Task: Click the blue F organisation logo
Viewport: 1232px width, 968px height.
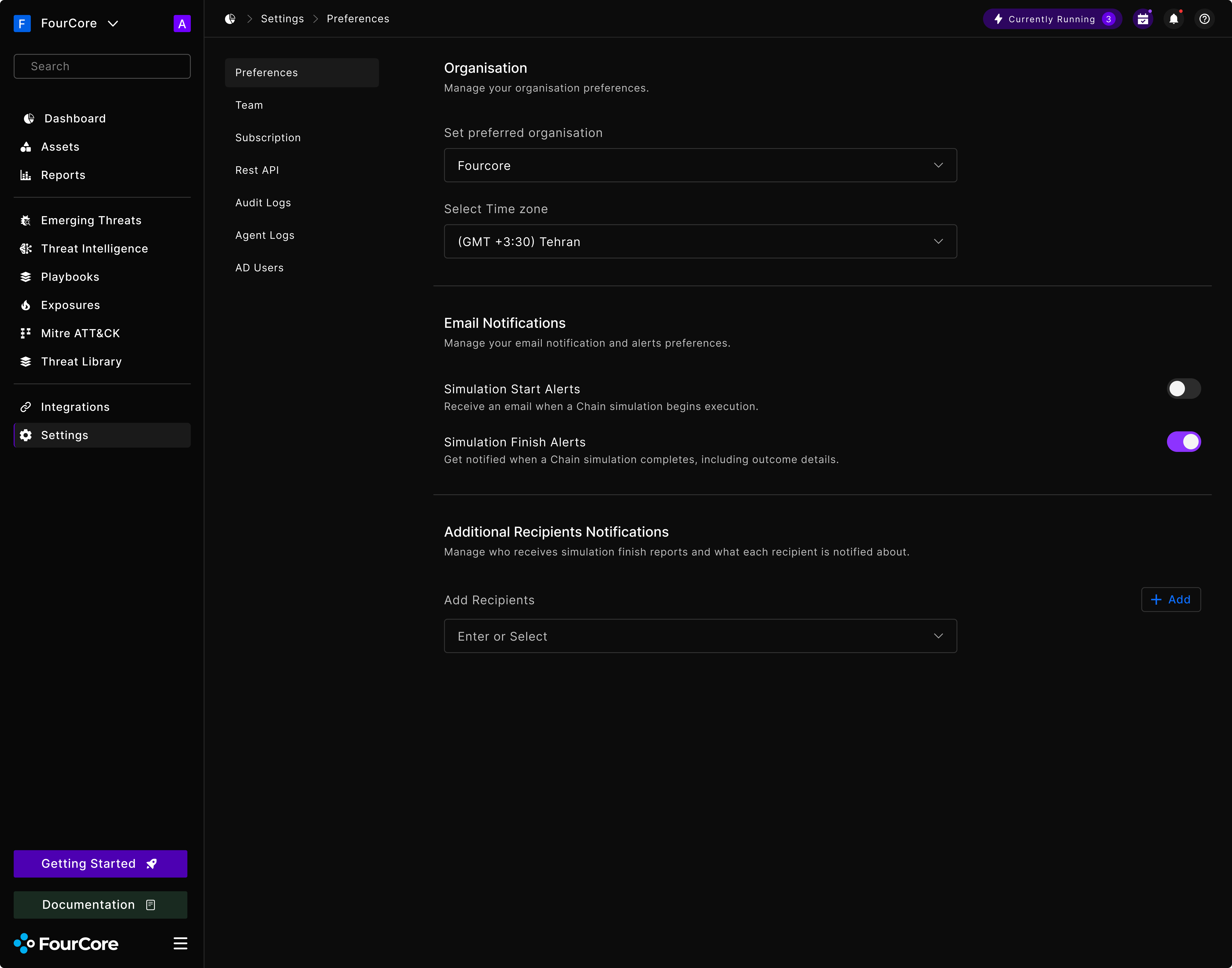Action: click(22, 24)
